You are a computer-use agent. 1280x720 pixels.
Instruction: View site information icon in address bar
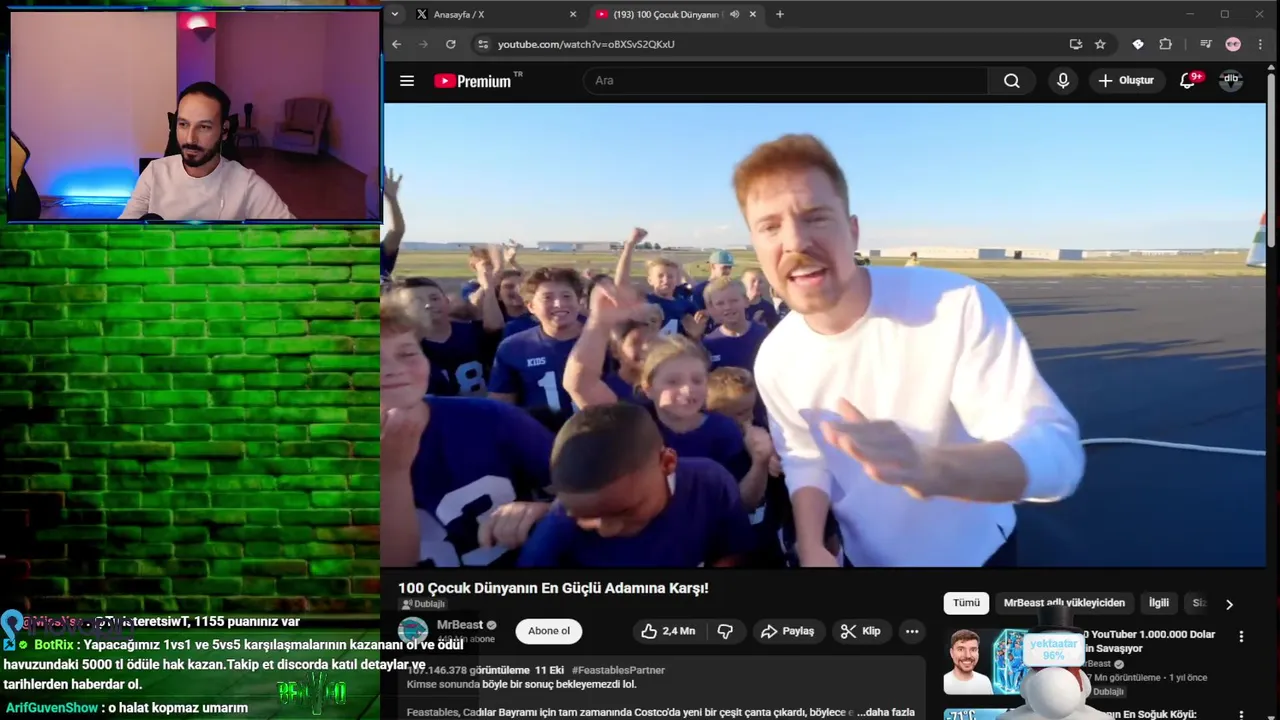[483, 44]
